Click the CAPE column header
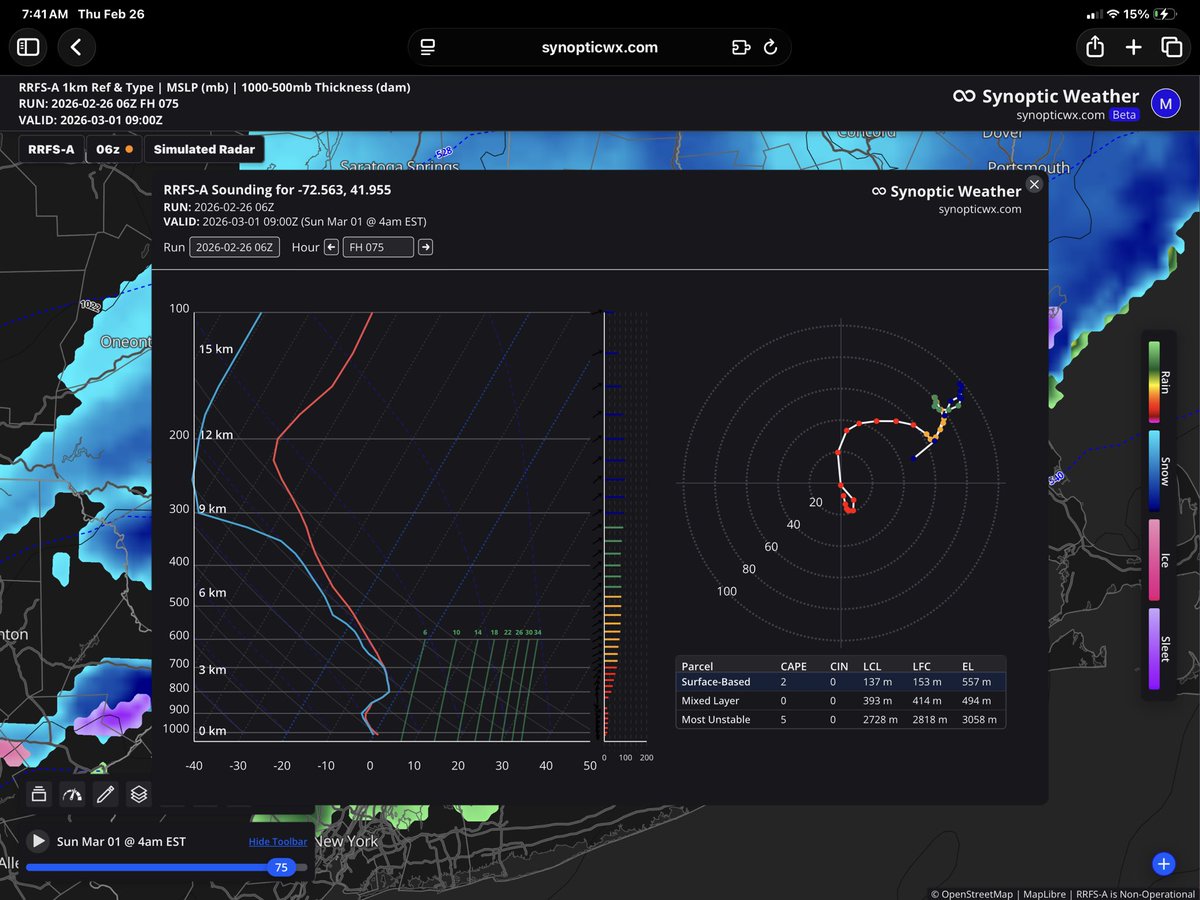This screenshot has width=1200, height=900. click(793, 666)
